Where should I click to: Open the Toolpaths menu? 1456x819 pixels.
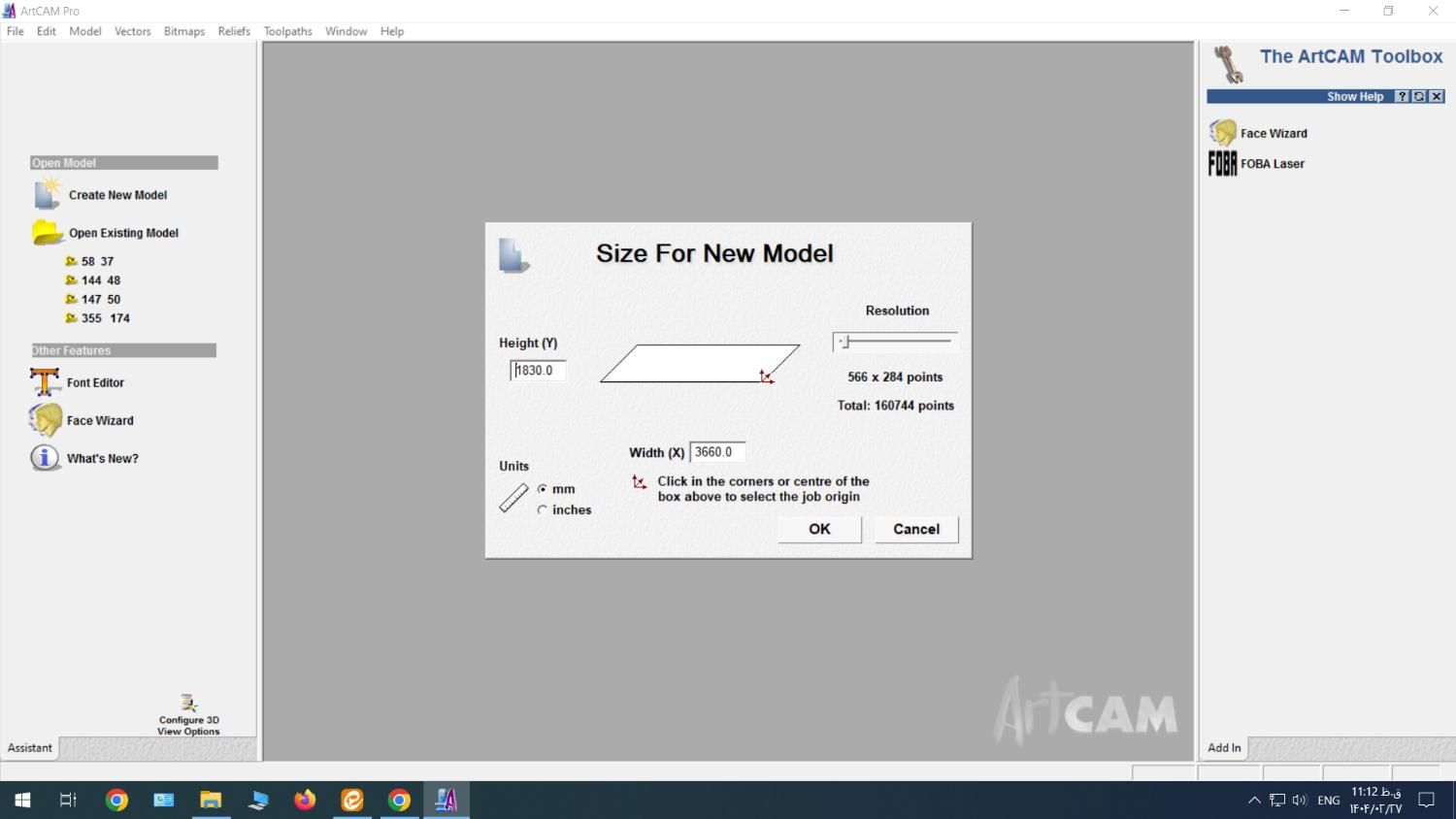(288, 31)
